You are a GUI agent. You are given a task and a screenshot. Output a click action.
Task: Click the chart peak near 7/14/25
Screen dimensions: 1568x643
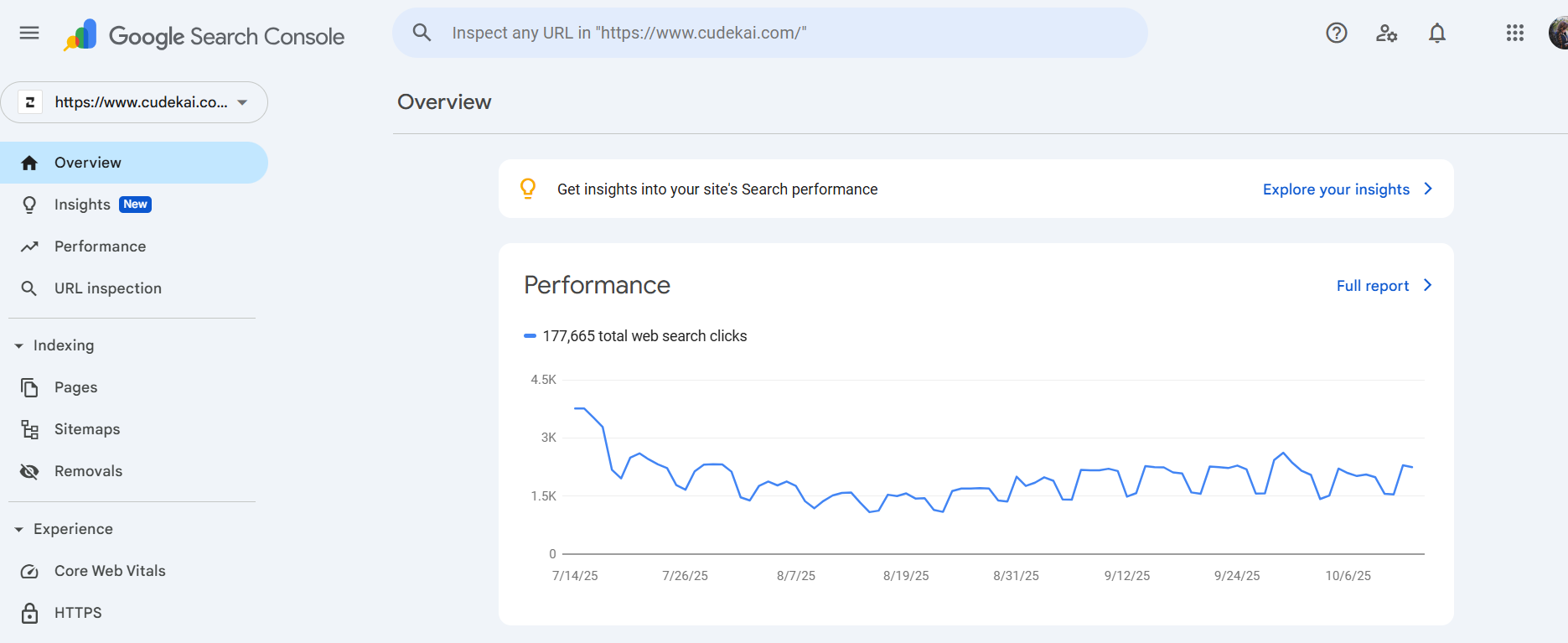pyautogui.click(x=580, y=408)
